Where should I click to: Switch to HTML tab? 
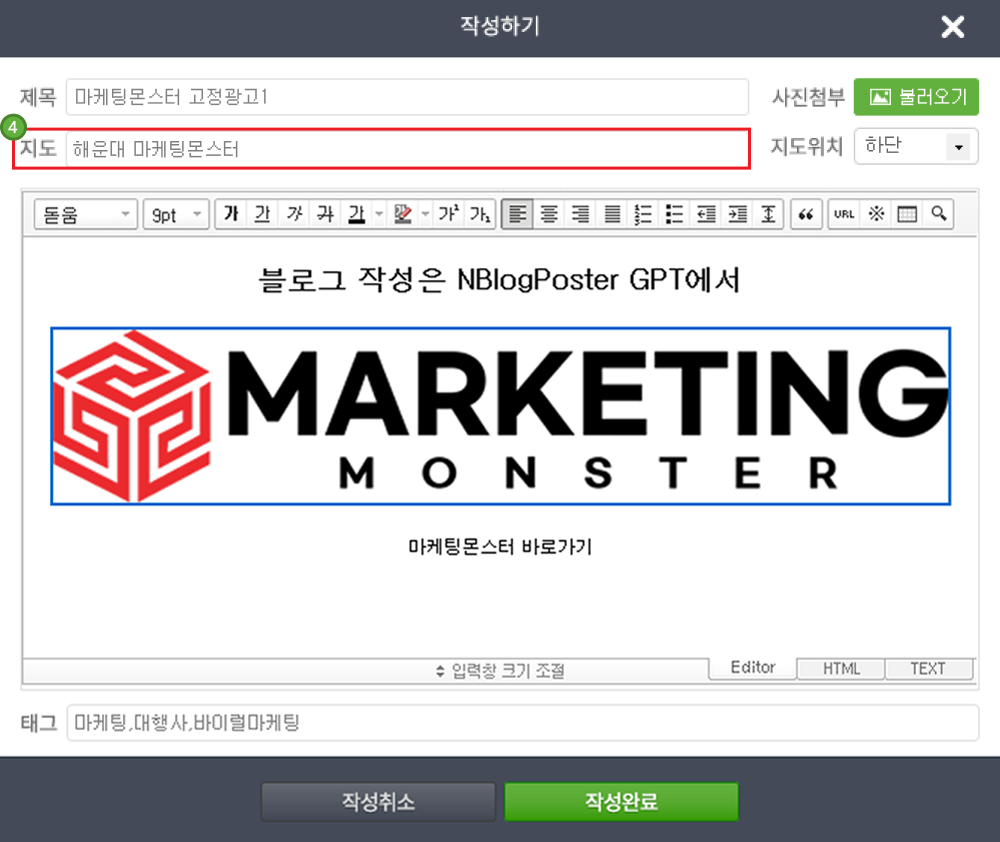(841, 668)
